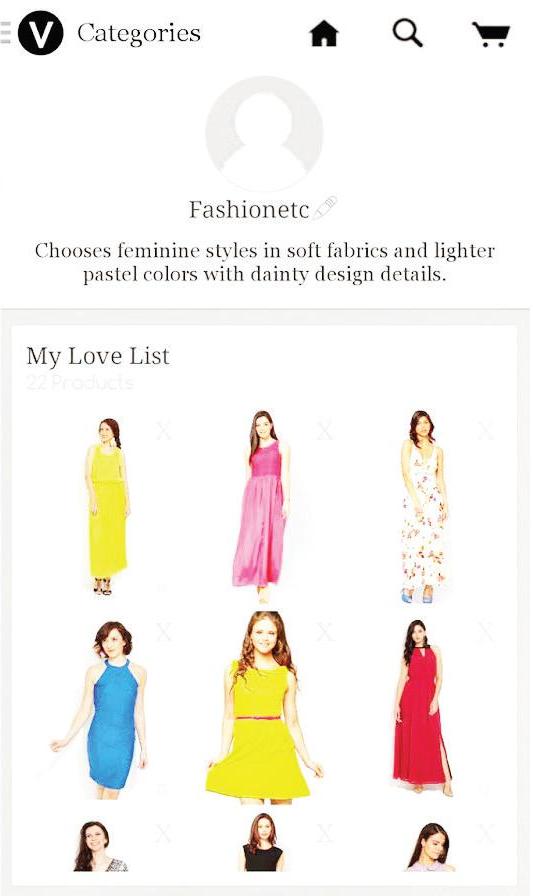Open the Categories menu
The height and width of the screenshot is (896, 533).
tap(139, 33)
